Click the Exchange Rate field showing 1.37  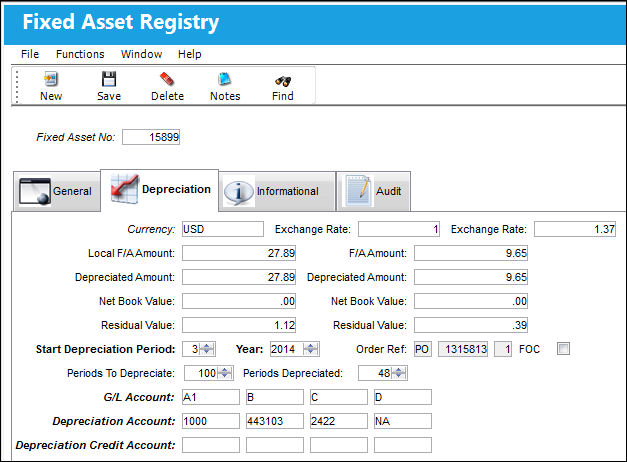click(575, 229)
